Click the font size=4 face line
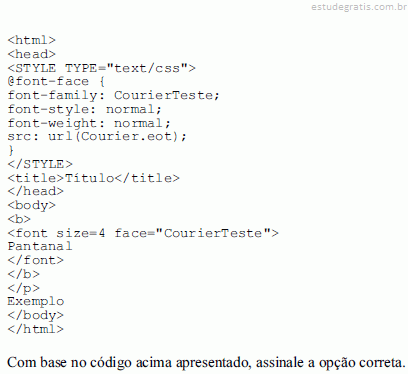This screenshot has height=374, width=408. 143,233
